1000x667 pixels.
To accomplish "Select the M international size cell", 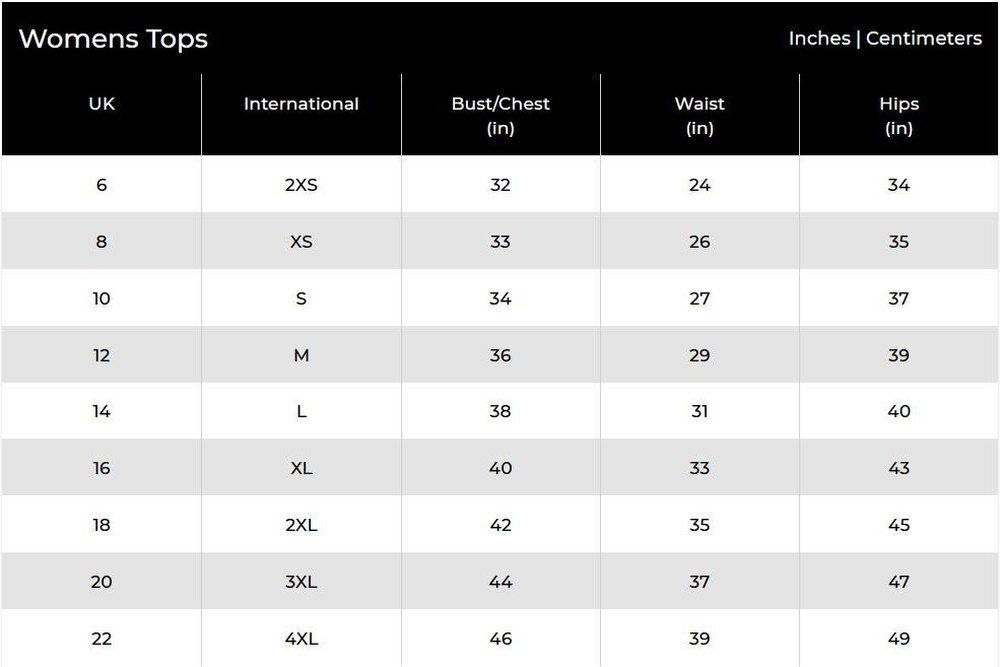I will [301, 356].
